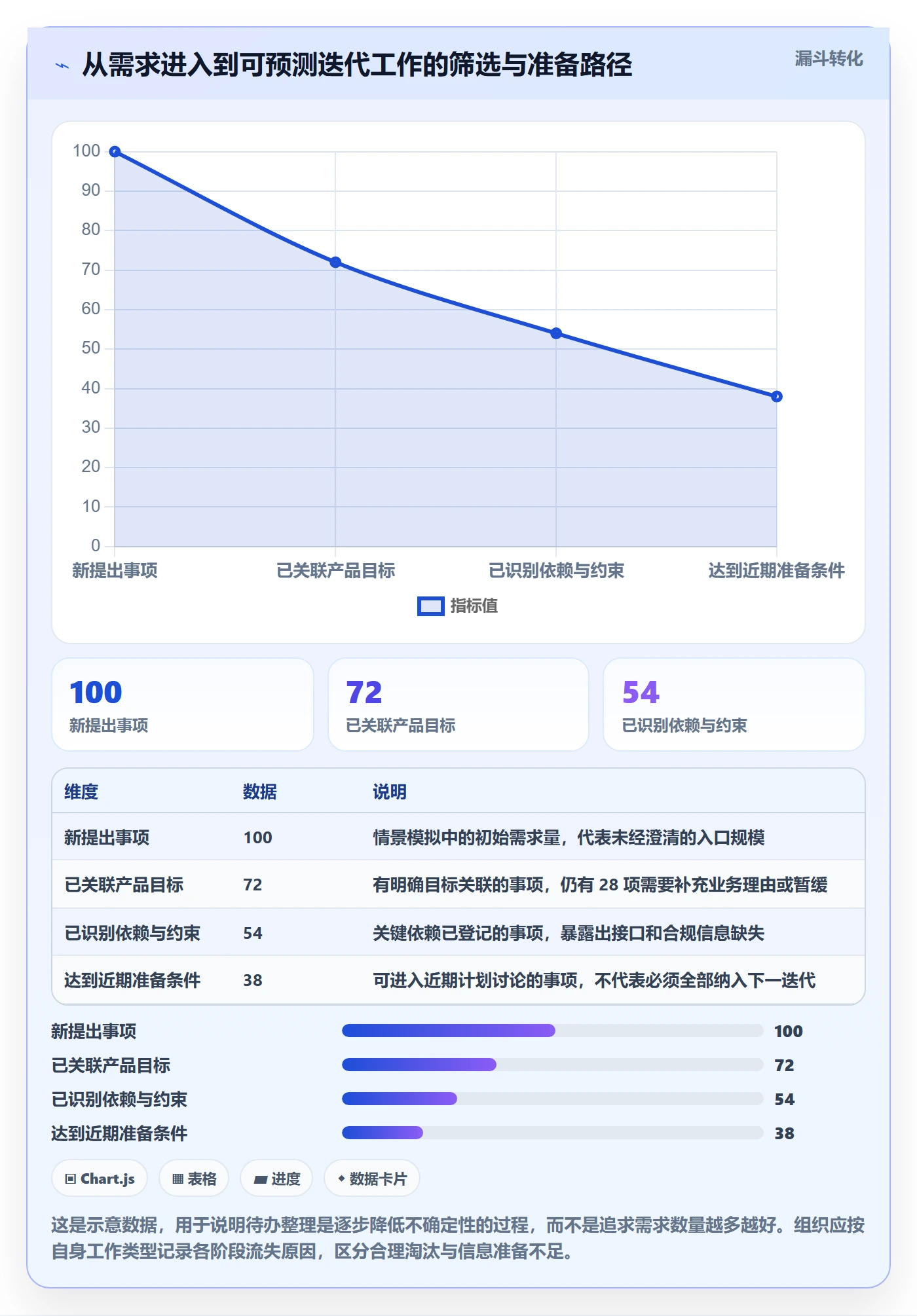
Task: Open the 72 已关联产品目标 data card
Action: 458,704
